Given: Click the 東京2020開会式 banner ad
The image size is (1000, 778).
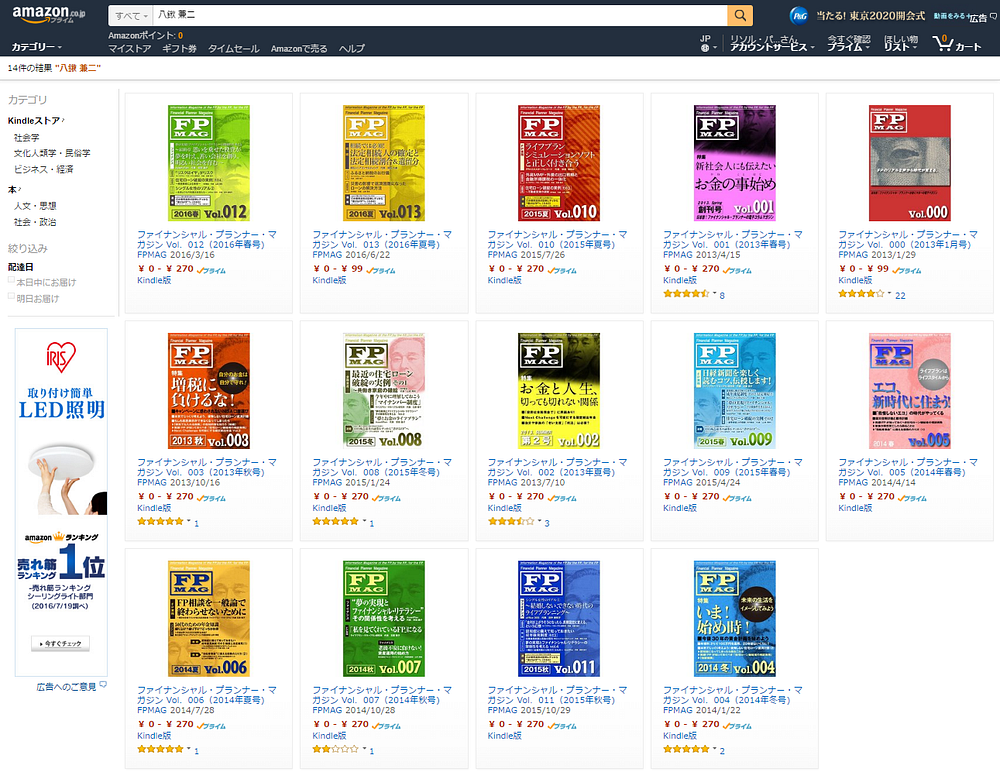Looking at the screenshot, I should 870,16.
